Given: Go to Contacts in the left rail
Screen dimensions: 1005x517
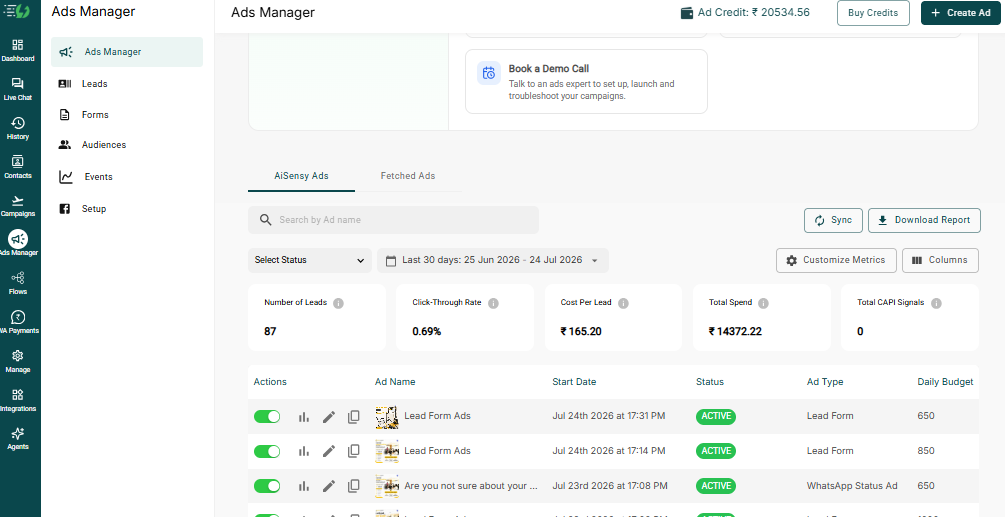Looking at the screenshot, I should [18, 167].
